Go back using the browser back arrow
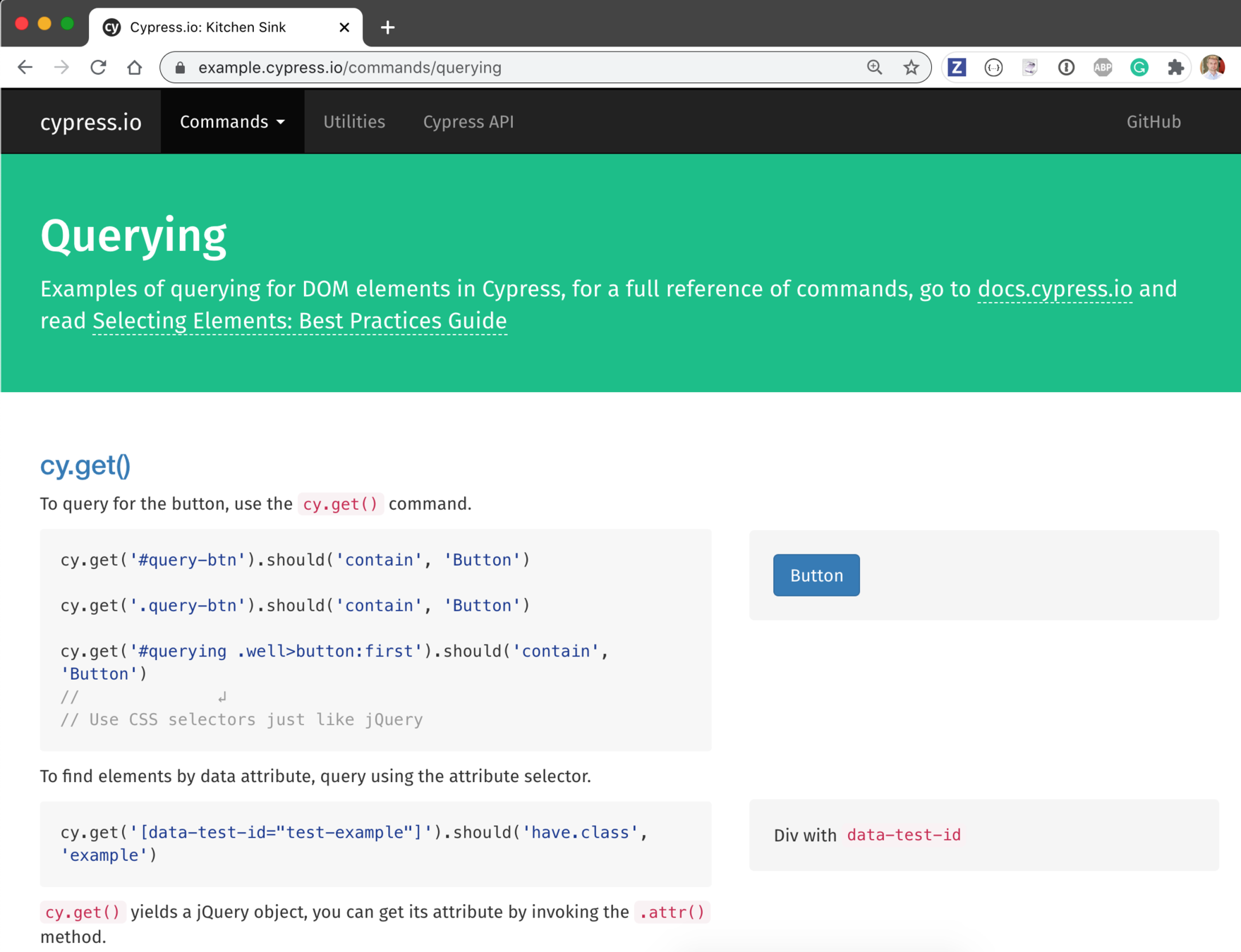The width and height of the screenshot is (1241, 952). pos(25,67)
